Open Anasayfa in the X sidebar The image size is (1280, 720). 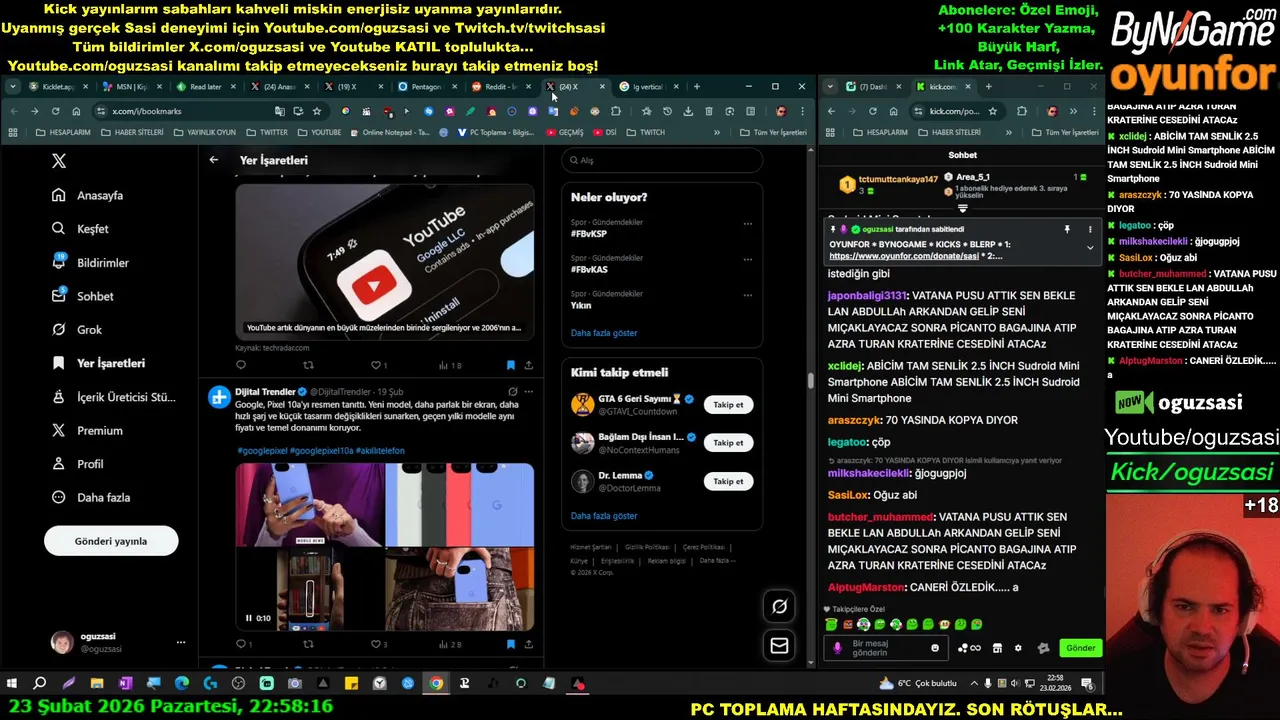click(x=88, y=195)
